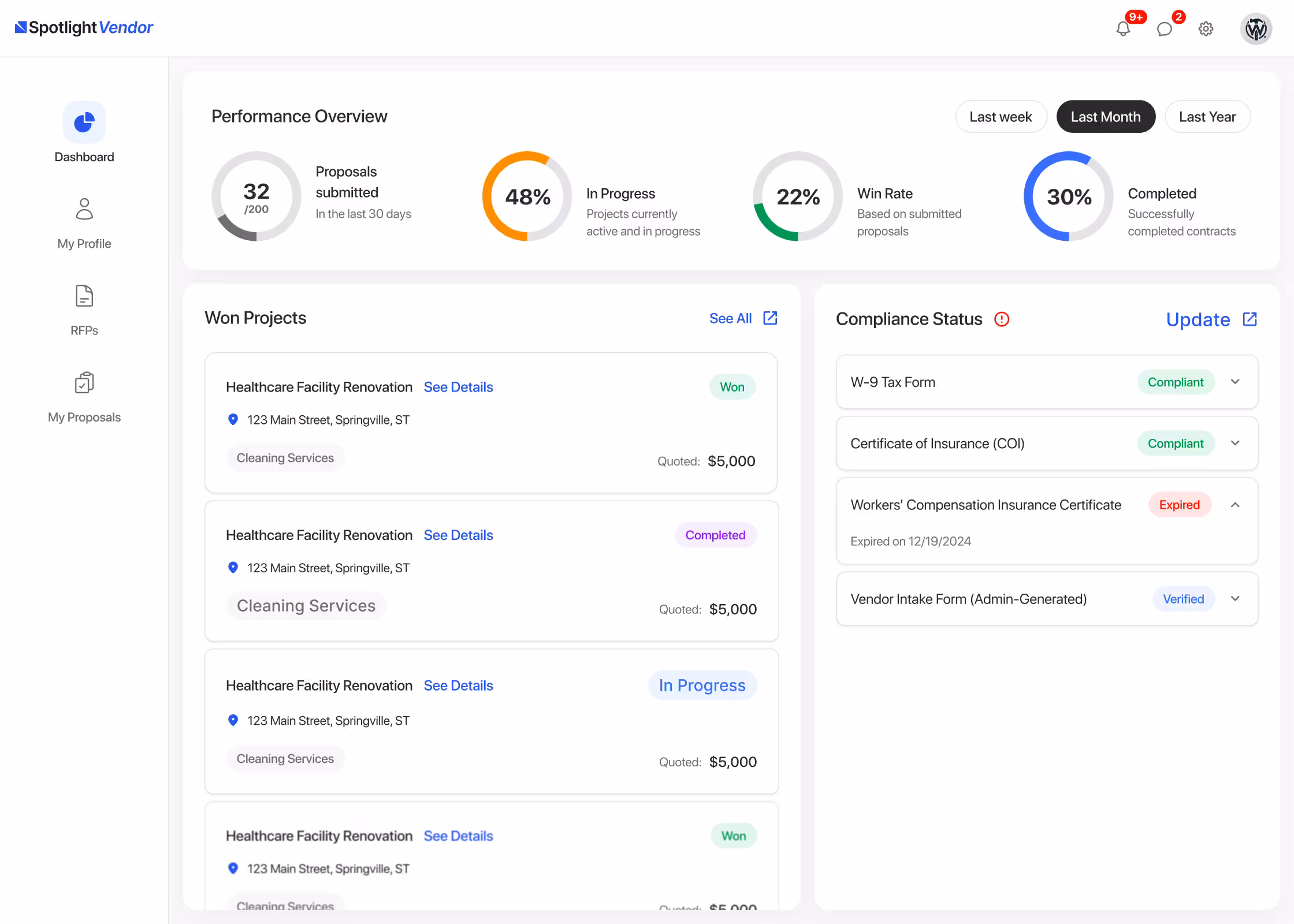Expand the Vendor Intake Form row
This screenshot has height=924, width=1294.
point(1235,598)
